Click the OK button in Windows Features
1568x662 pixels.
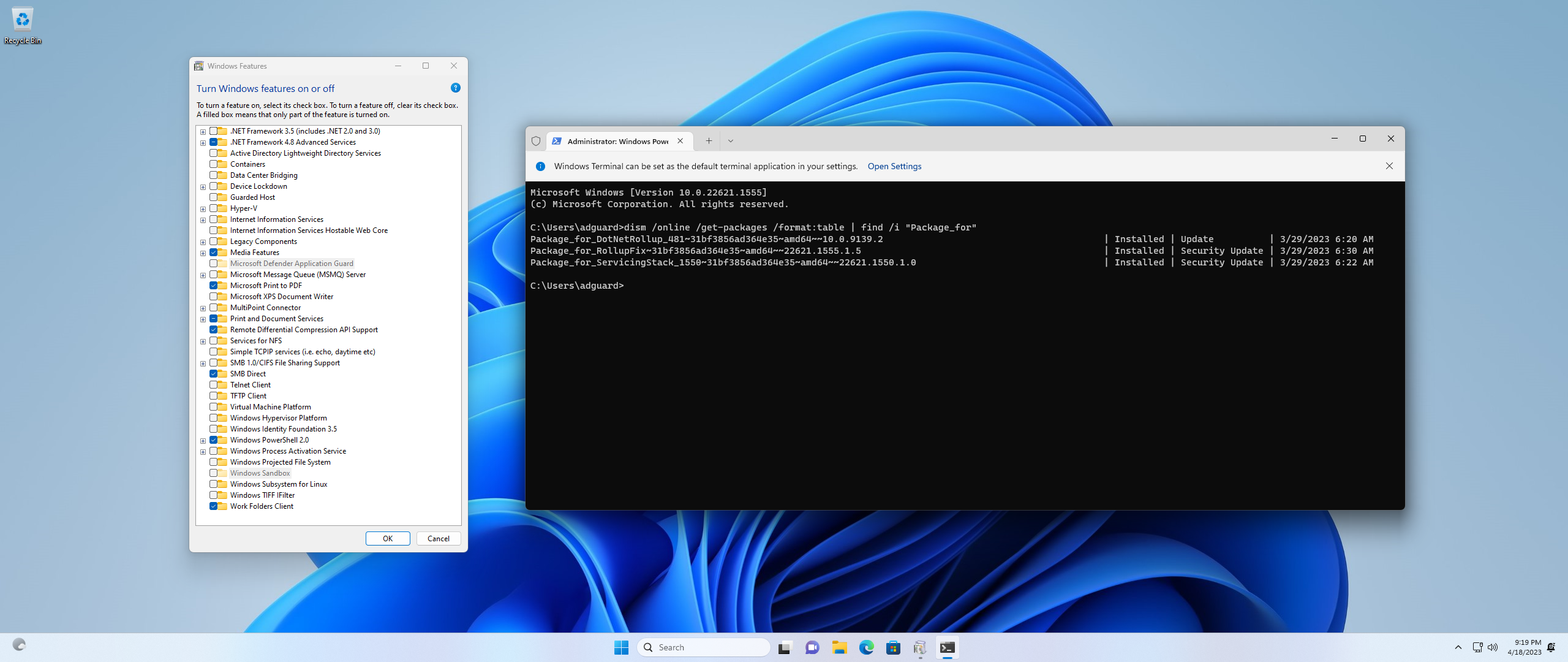coord(388,538)
